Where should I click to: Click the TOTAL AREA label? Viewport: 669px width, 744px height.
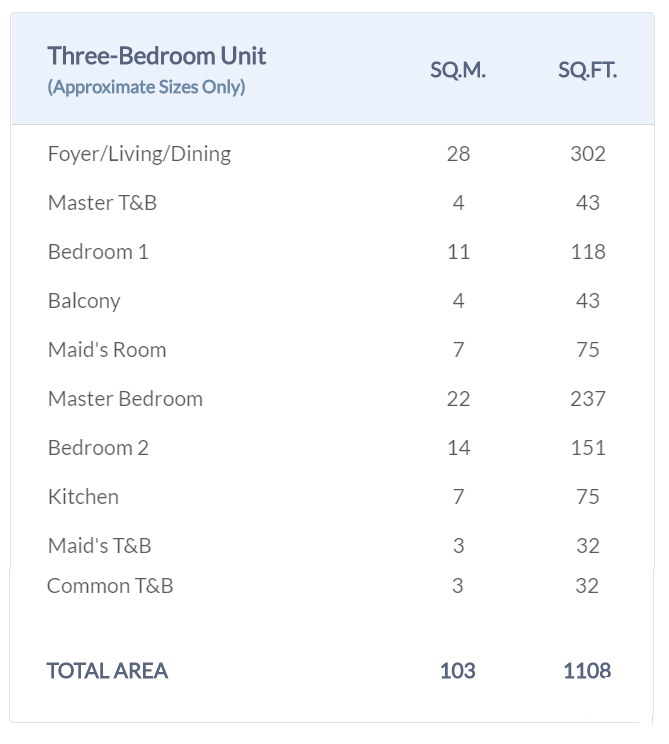[x=107, y=671]
